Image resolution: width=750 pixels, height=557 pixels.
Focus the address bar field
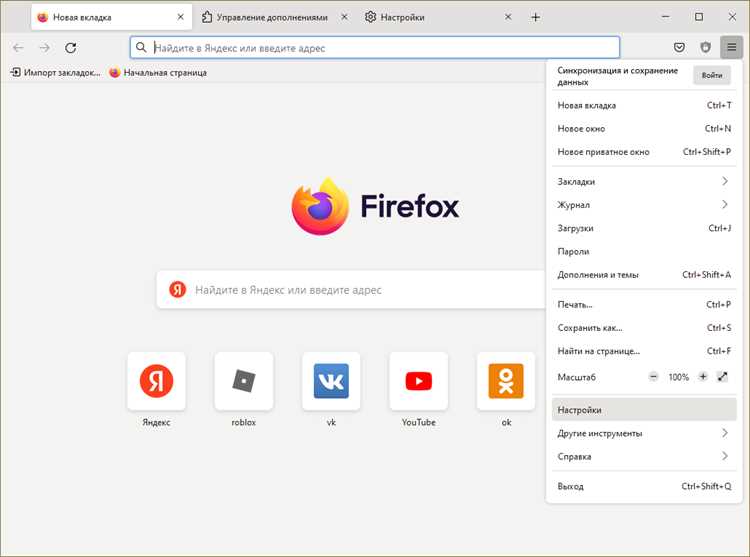[375, 47]
